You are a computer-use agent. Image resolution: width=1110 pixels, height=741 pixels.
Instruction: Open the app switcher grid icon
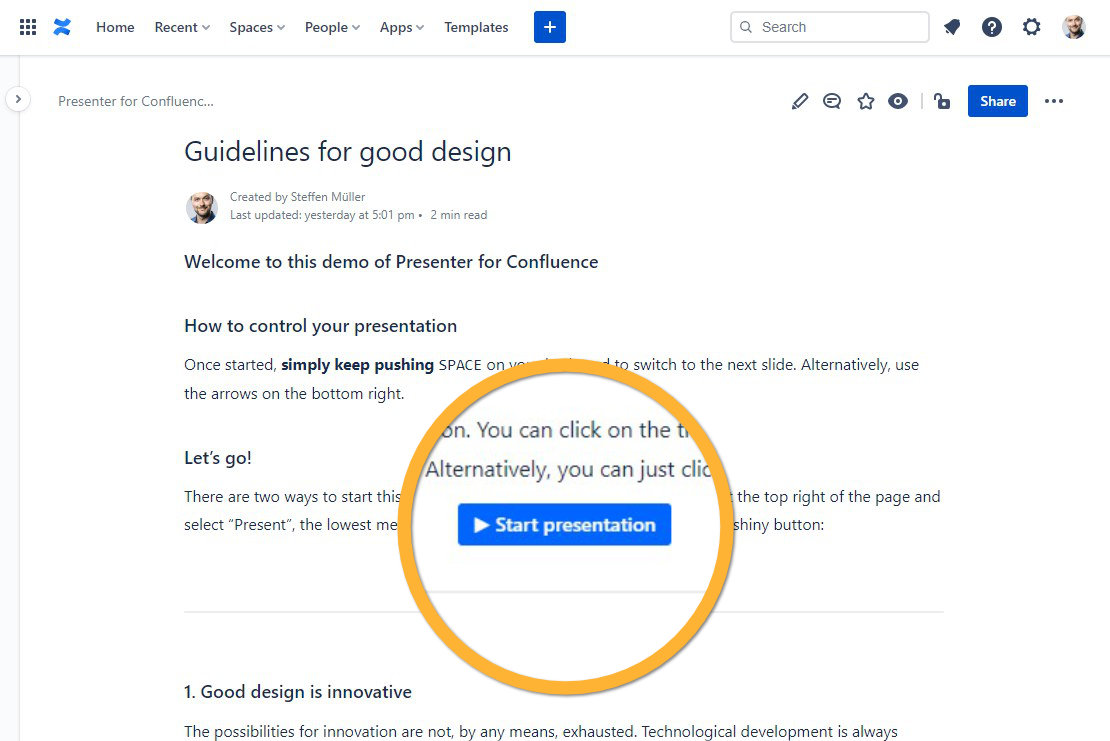point(28,27)
